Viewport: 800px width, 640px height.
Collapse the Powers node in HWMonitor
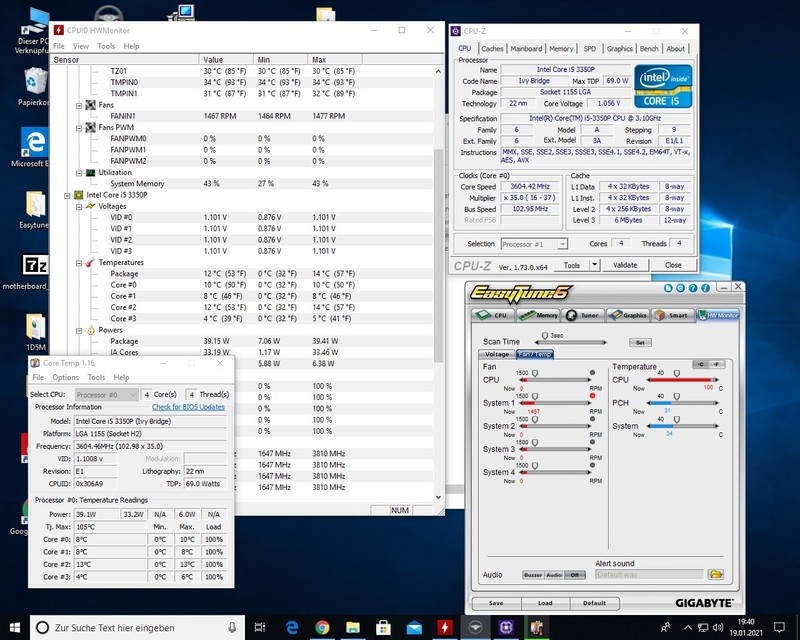coord(79,331)
